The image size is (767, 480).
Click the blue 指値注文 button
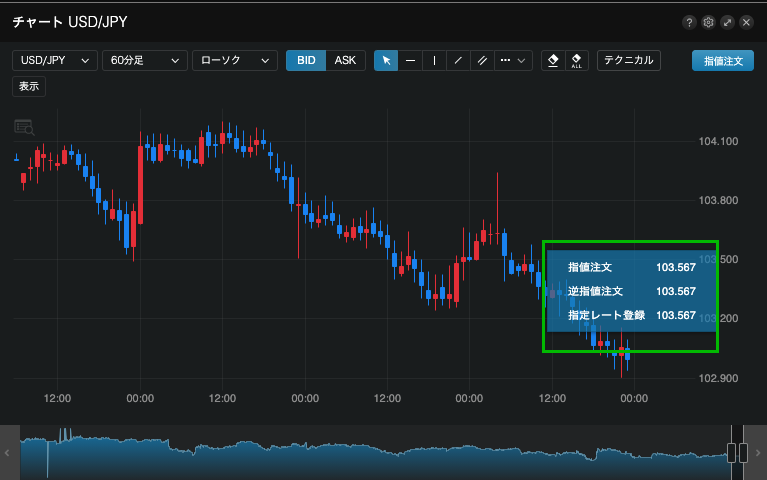(x=723, y=61)
